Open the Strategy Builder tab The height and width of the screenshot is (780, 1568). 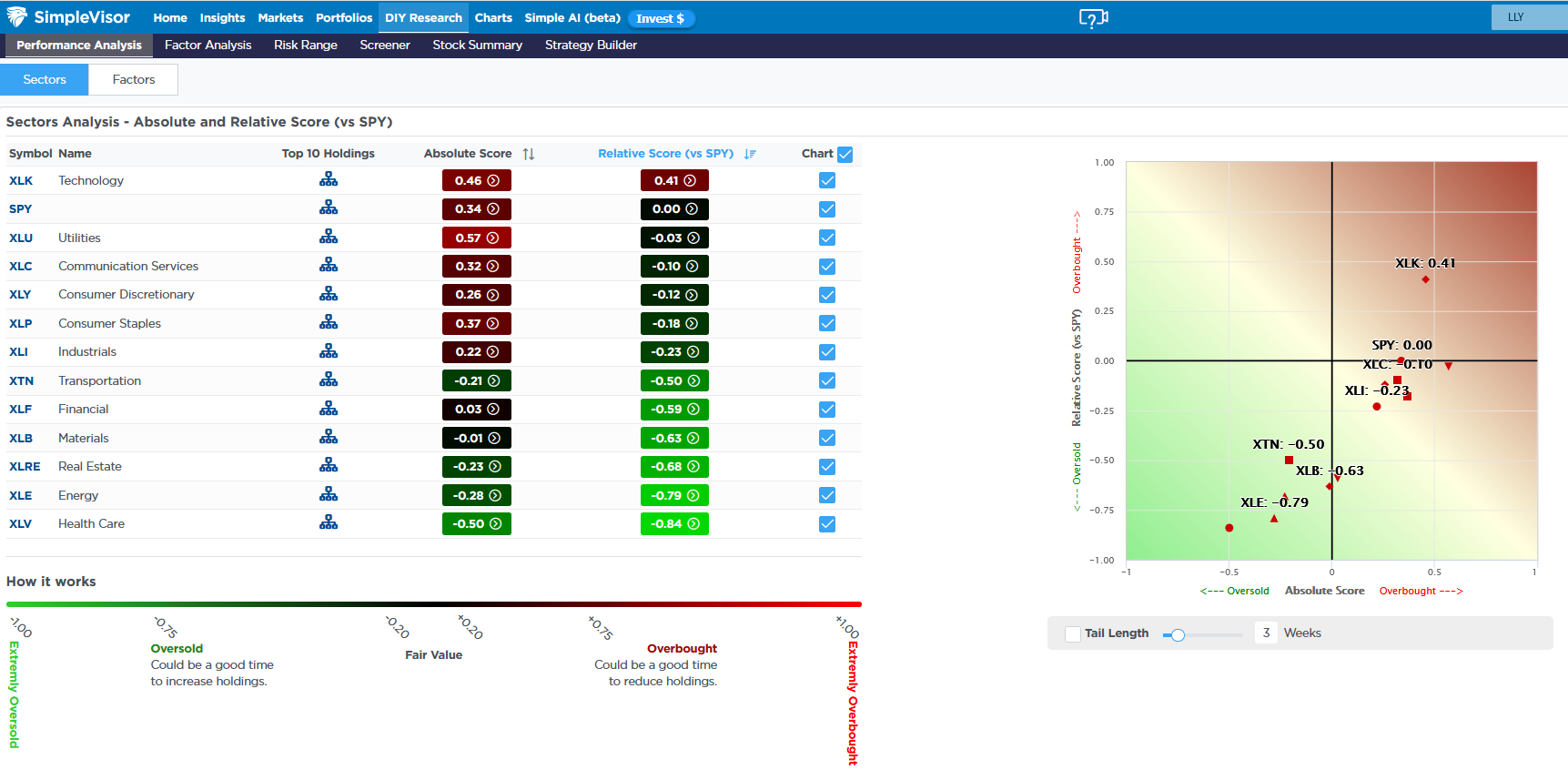pos(591,45)
